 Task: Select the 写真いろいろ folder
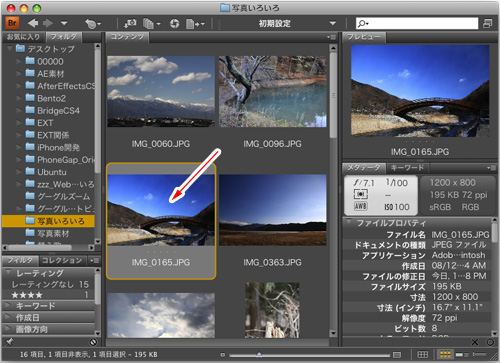(48, 221)
